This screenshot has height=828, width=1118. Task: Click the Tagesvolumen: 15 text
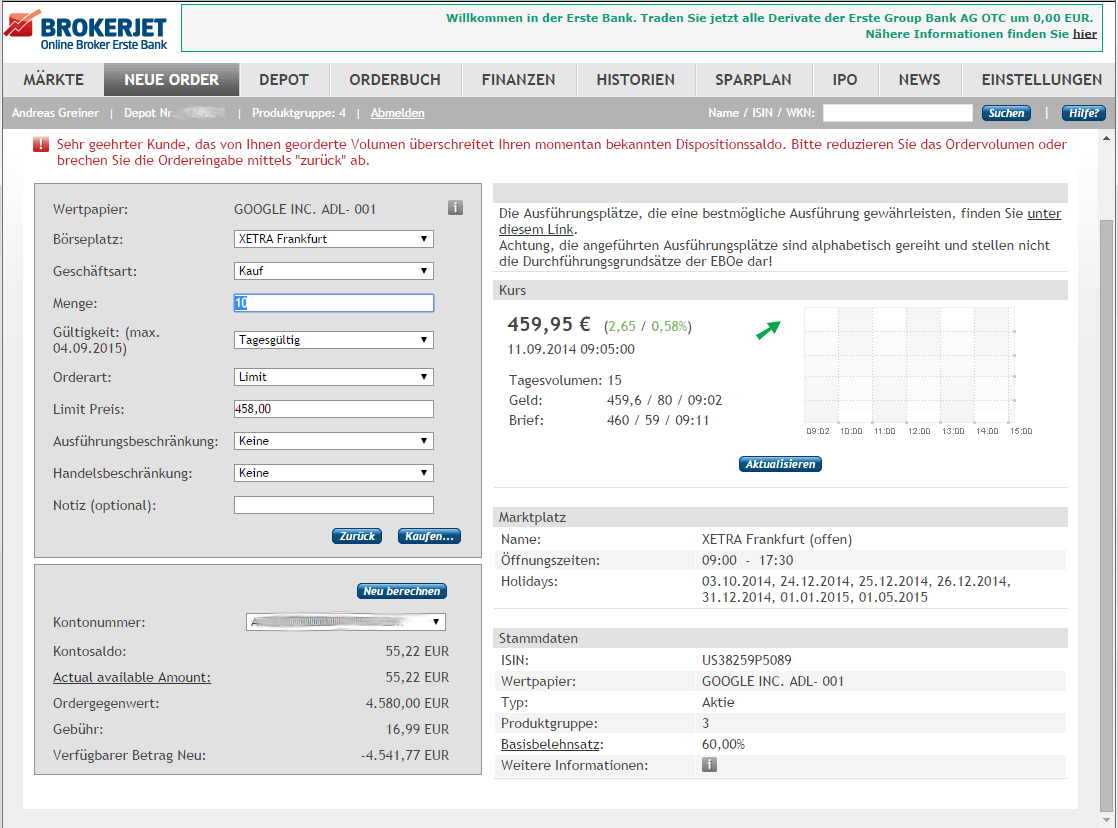tap(565, 380)
